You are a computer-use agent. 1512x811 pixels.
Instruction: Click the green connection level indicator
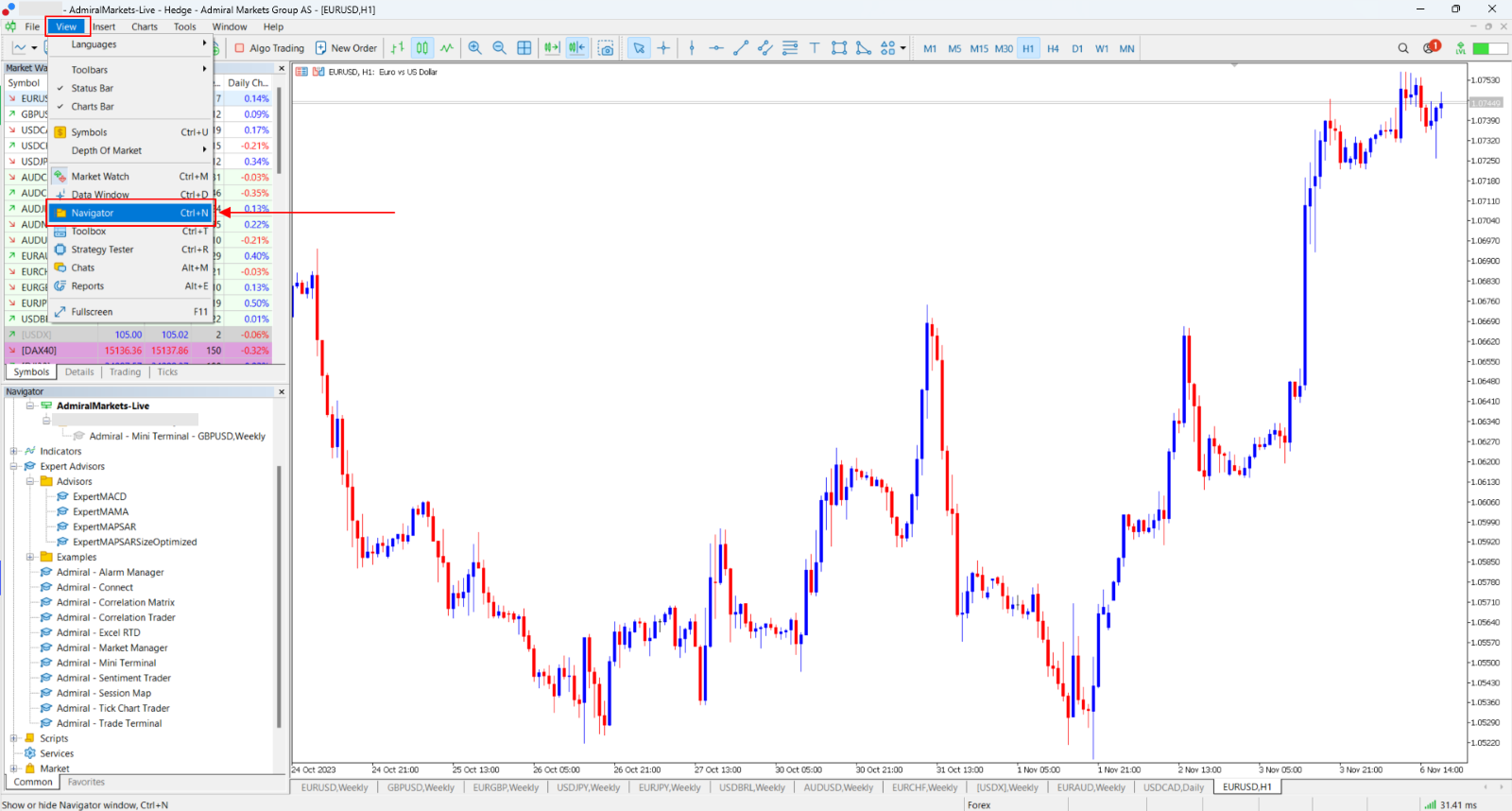tap(1489, 48)
